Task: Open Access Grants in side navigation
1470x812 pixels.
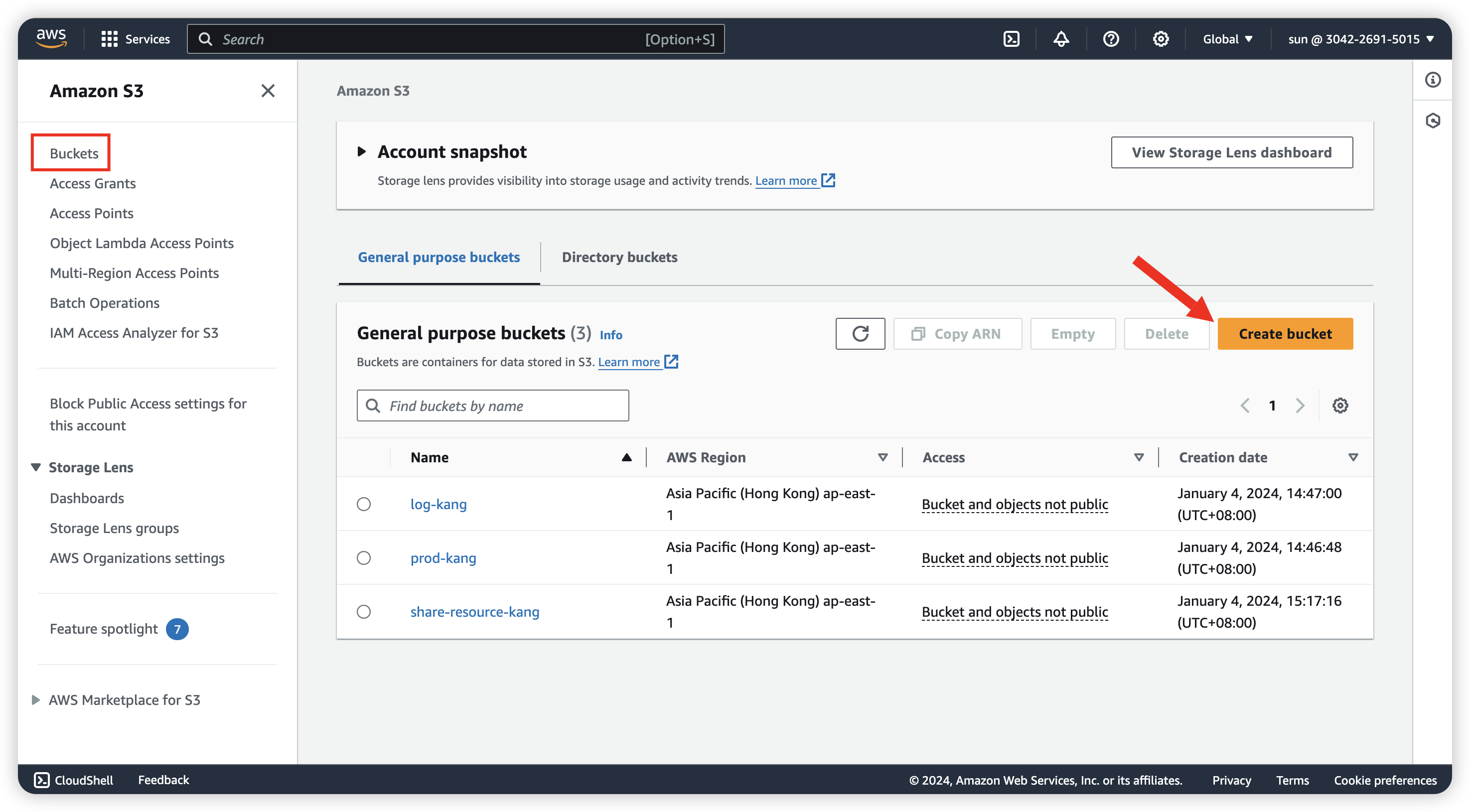Action: coord(93,183)
